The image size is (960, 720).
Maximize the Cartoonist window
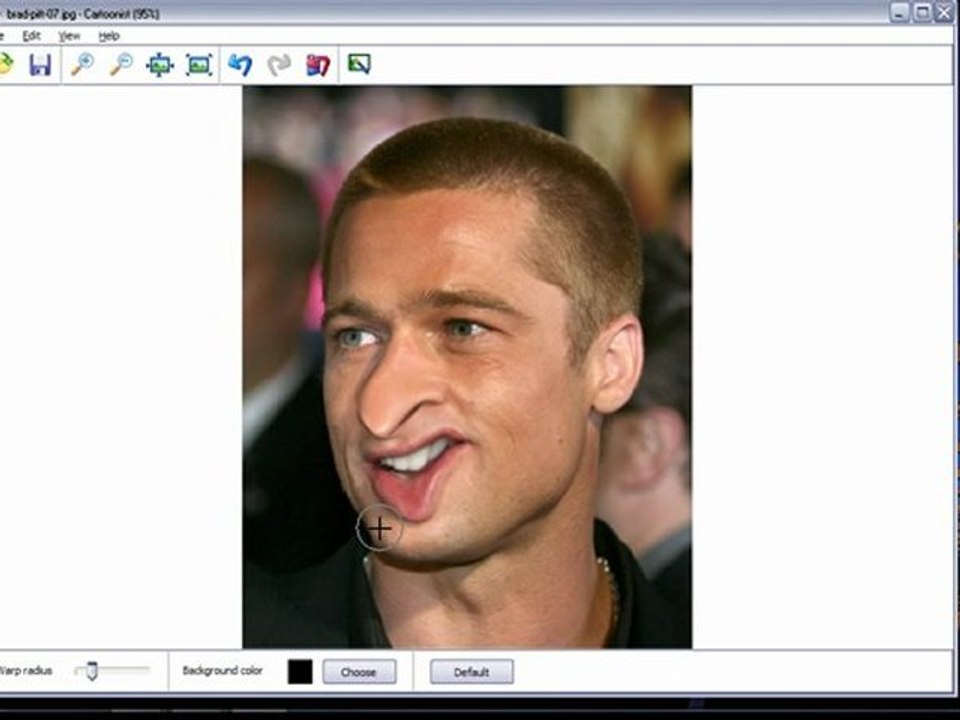(922, 12)
